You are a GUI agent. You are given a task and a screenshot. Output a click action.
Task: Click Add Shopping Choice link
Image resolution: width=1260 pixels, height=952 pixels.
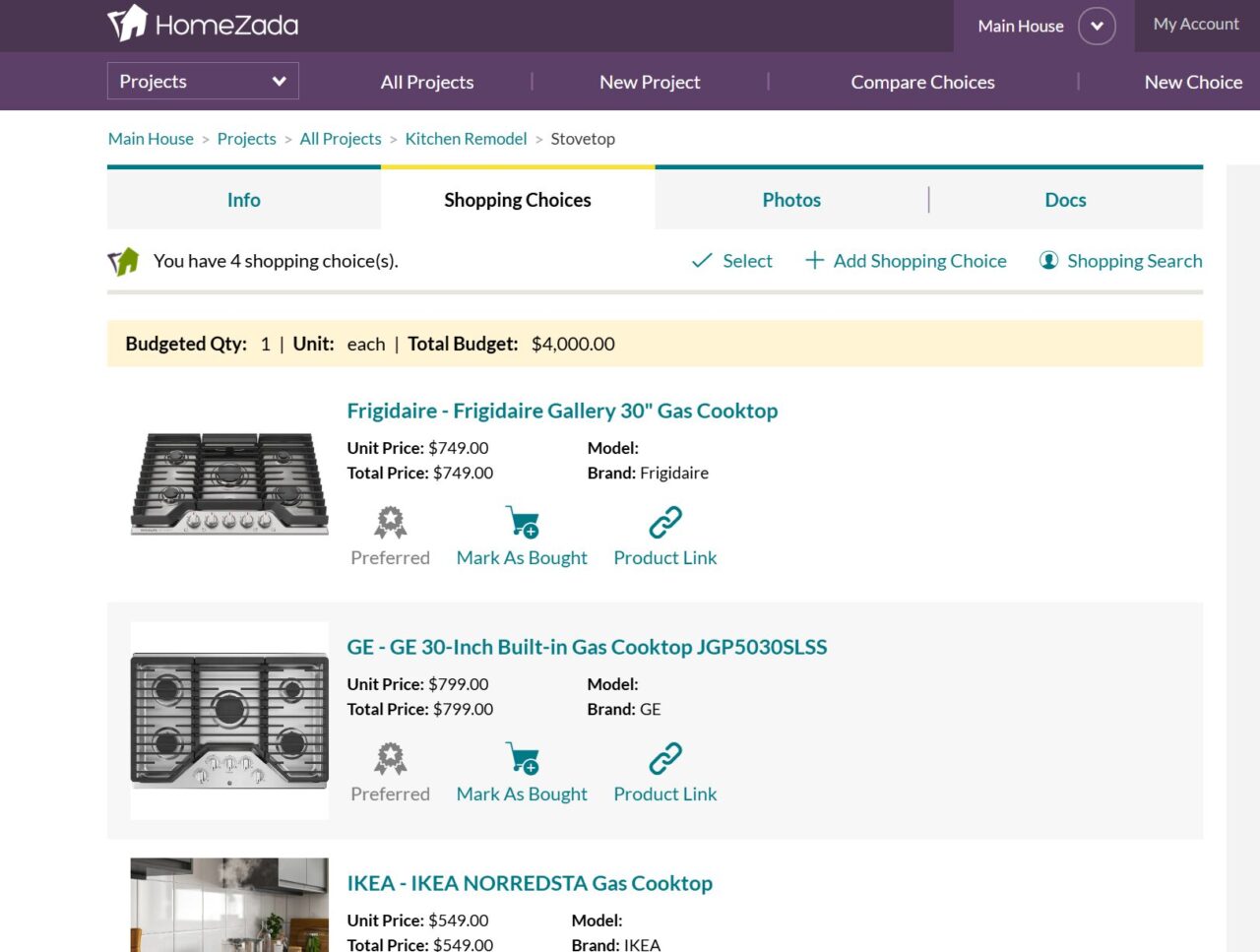(919, 261)
